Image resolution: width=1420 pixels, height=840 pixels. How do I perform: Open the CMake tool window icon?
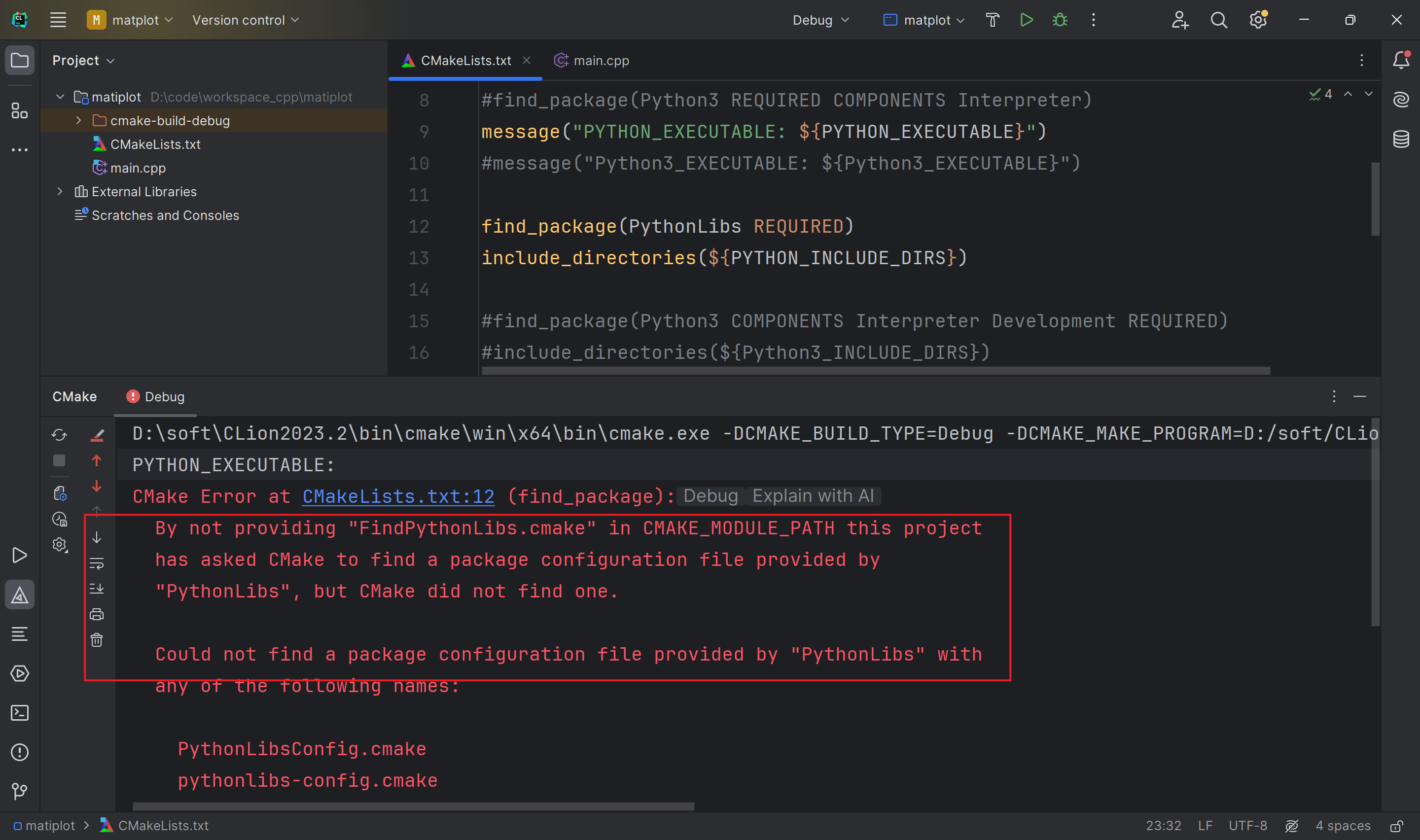[x=20, y=595]
